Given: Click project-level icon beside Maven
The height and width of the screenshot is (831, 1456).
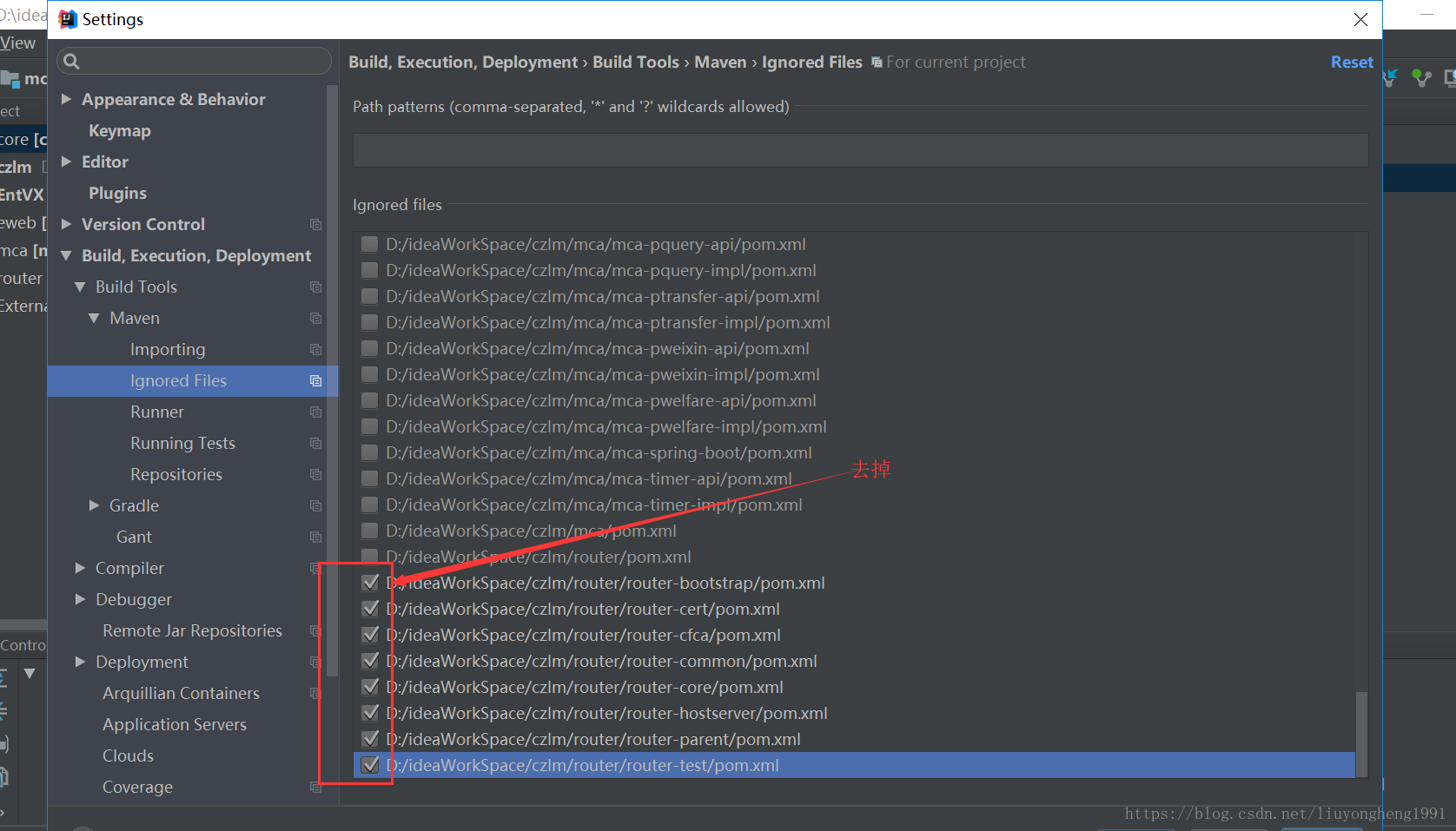Looking at the screenshot, I should point(316,318).
